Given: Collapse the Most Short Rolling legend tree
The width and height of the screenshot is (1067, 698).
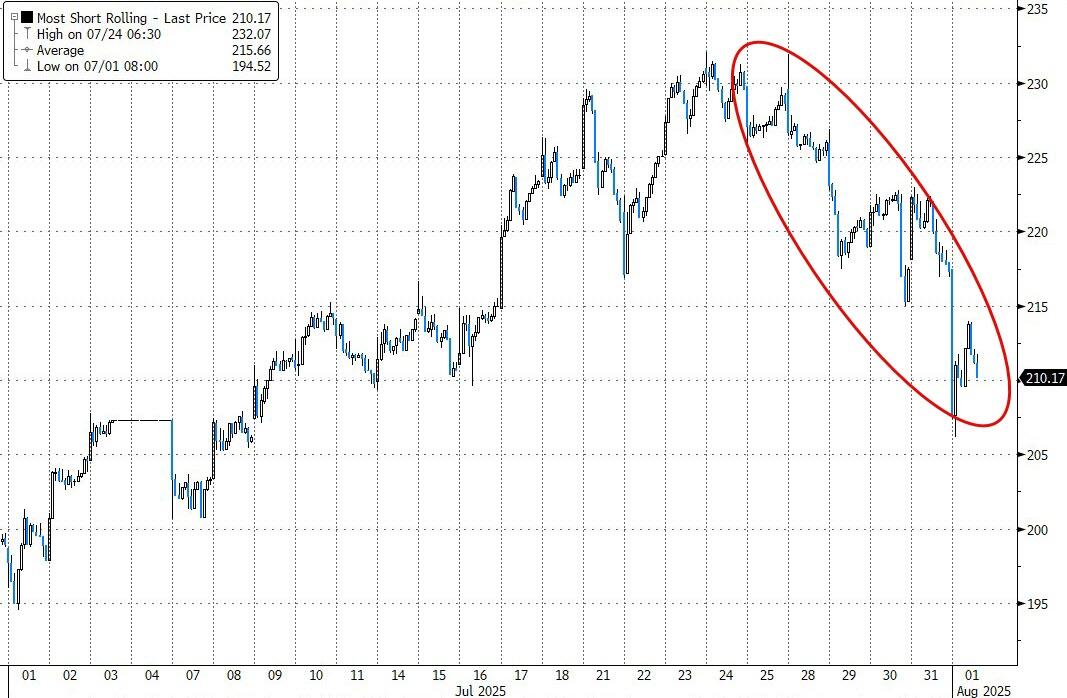Looking at the screenshot, I should pyautogui.click(x=14, y=17).
